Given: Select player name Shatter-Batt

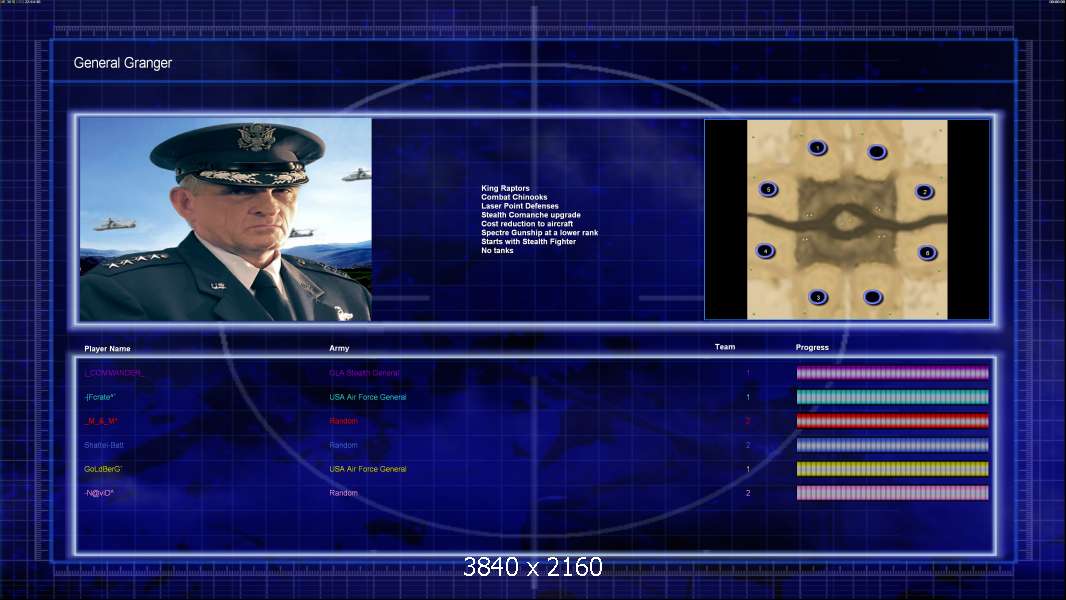Looking at the screenshot, I should tap(104, 445).
